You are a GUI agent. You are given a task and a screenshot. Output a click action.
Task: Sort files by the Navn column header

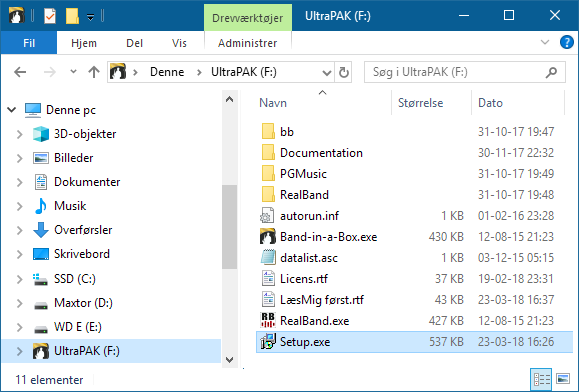[x=273, y=103]
